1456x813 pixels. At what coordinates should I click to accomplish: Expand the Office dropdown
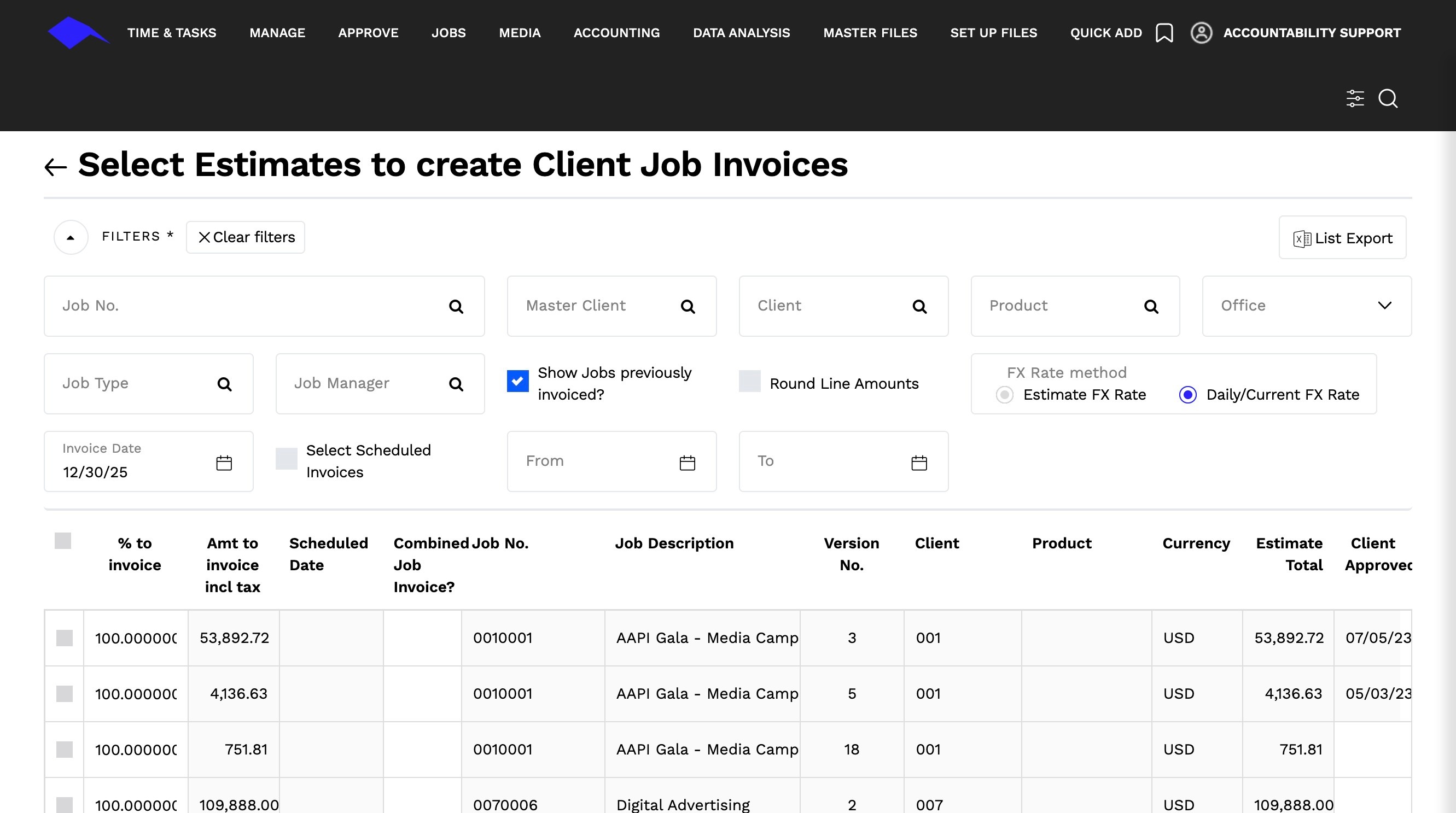coord(1384,306)
